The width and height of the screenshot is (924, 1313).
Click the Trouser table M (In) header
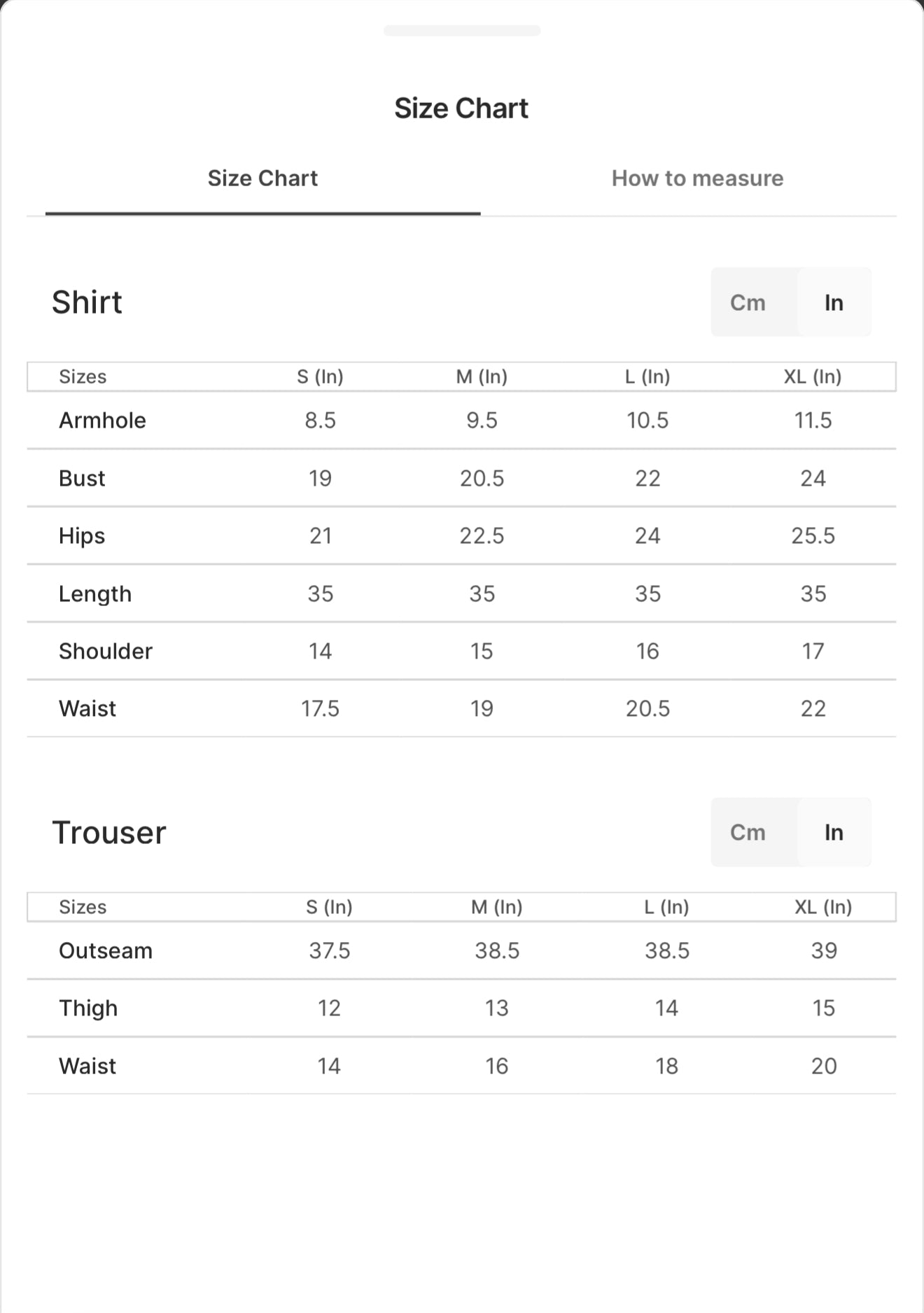[x=496, y=907]
